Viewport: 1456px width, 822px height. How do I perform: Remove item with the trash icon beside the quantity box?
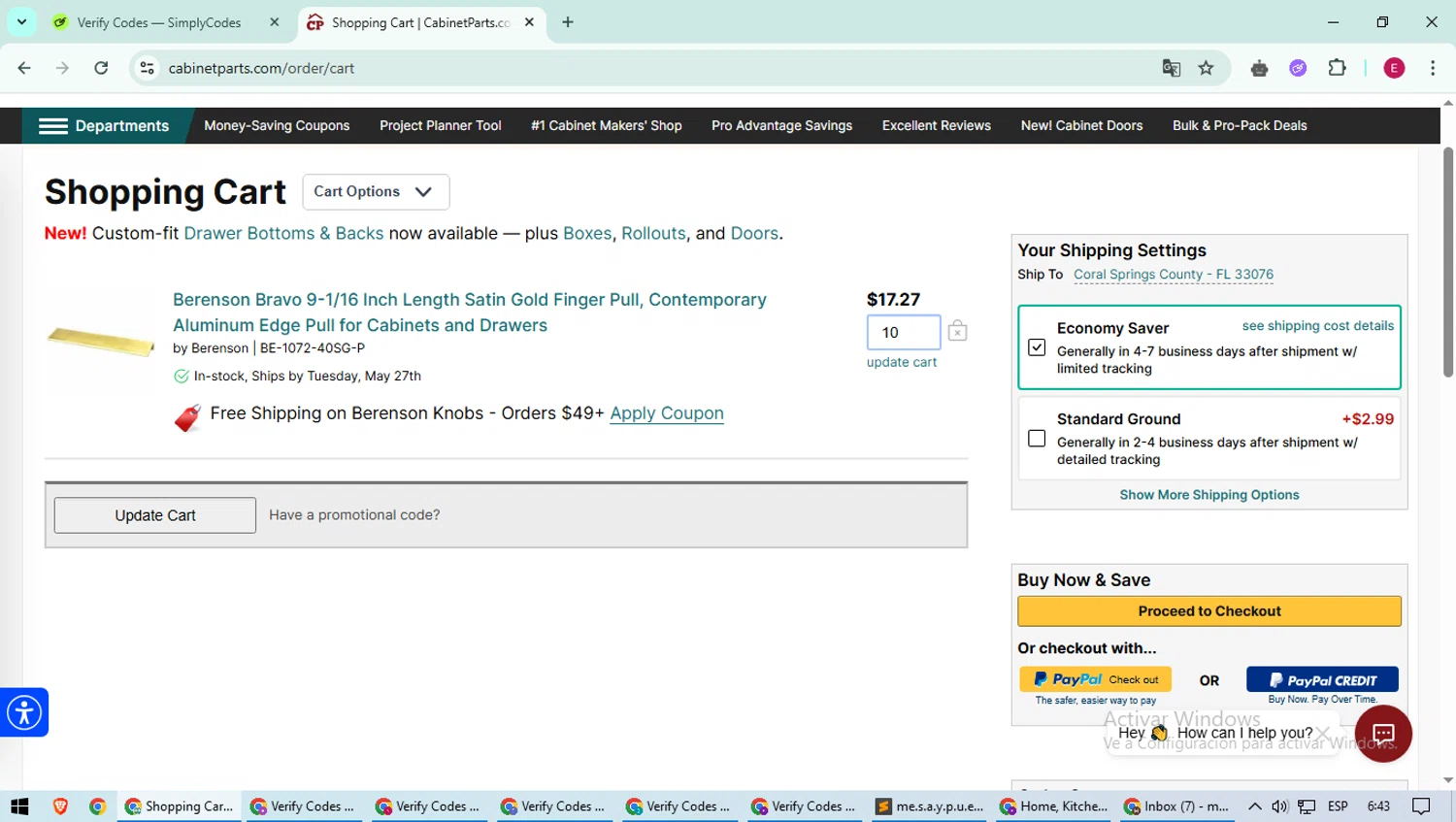coord(957,331)
